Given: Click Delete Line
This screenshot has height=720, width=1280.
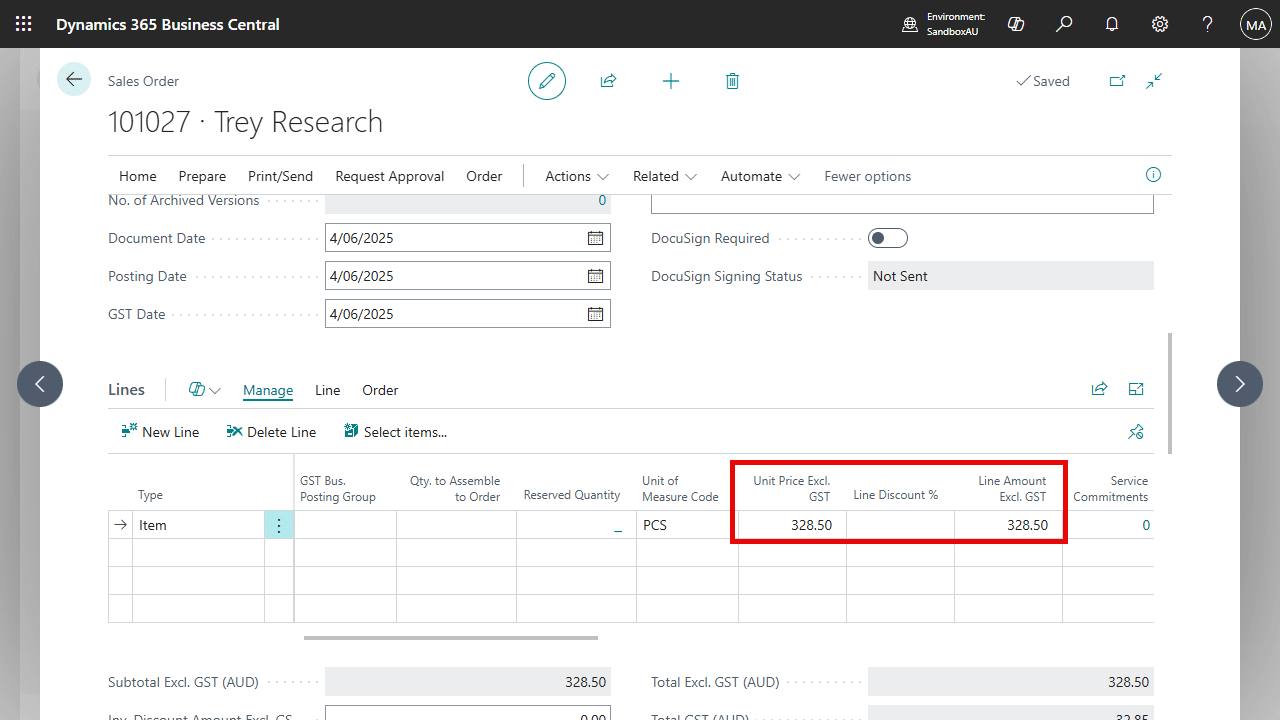Looking at the screenshot, I should (x=271, y=432).
